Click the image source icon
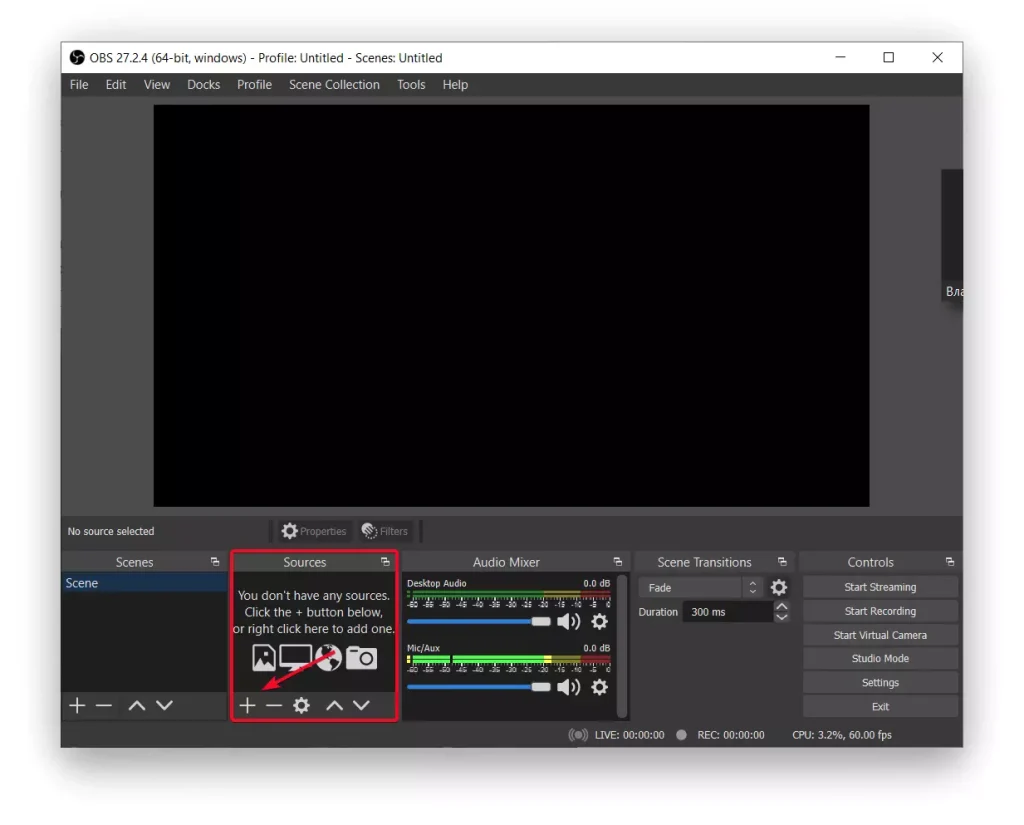 pyautogui.click(x=264, y=658)
